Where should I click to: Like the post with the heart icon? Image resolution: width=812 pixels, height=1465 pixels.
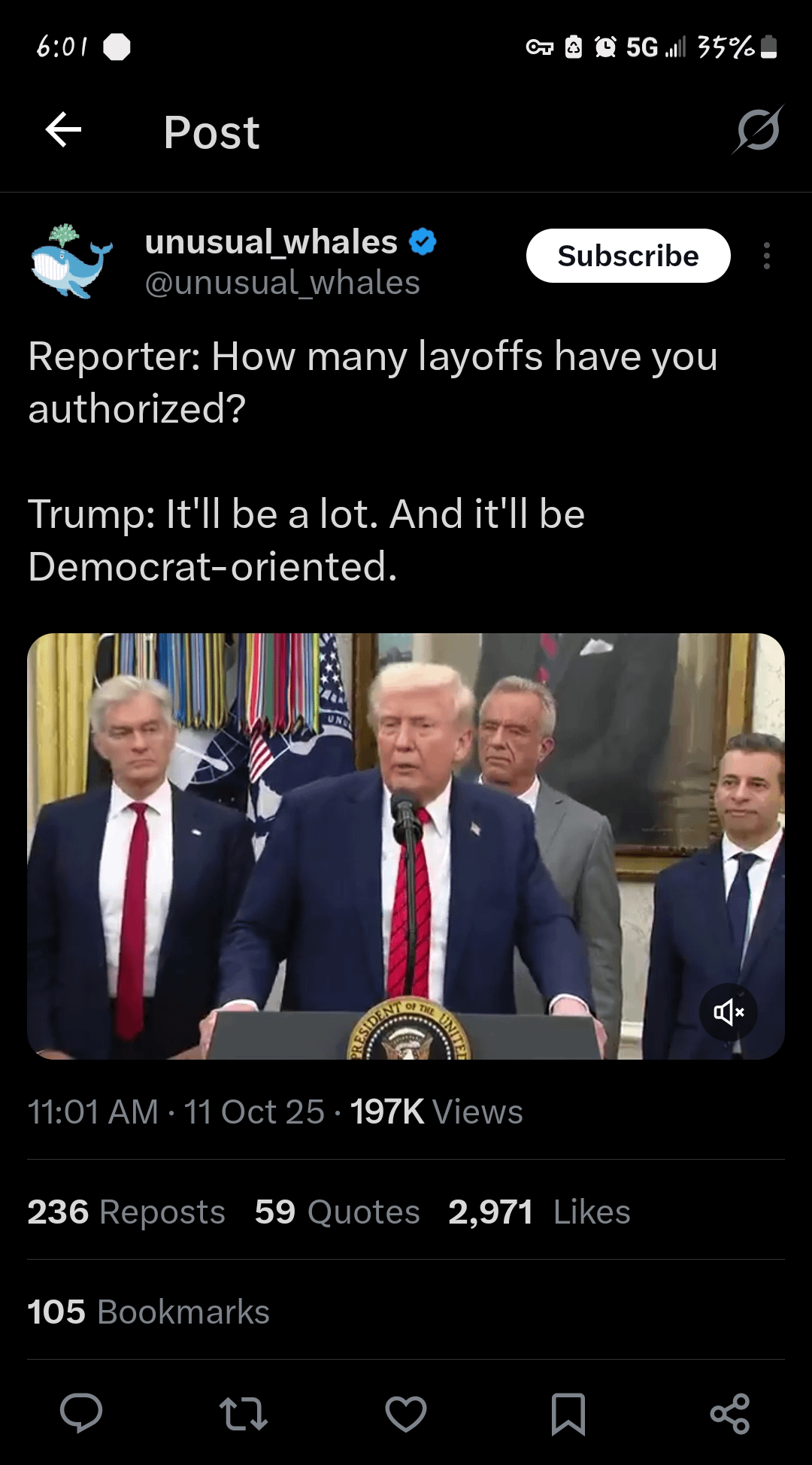(406, 1413)
